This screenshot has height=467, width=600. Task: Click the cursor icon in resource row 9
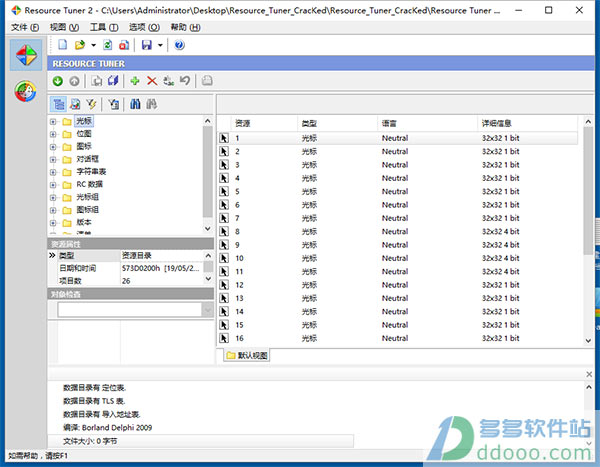(224, 245)
